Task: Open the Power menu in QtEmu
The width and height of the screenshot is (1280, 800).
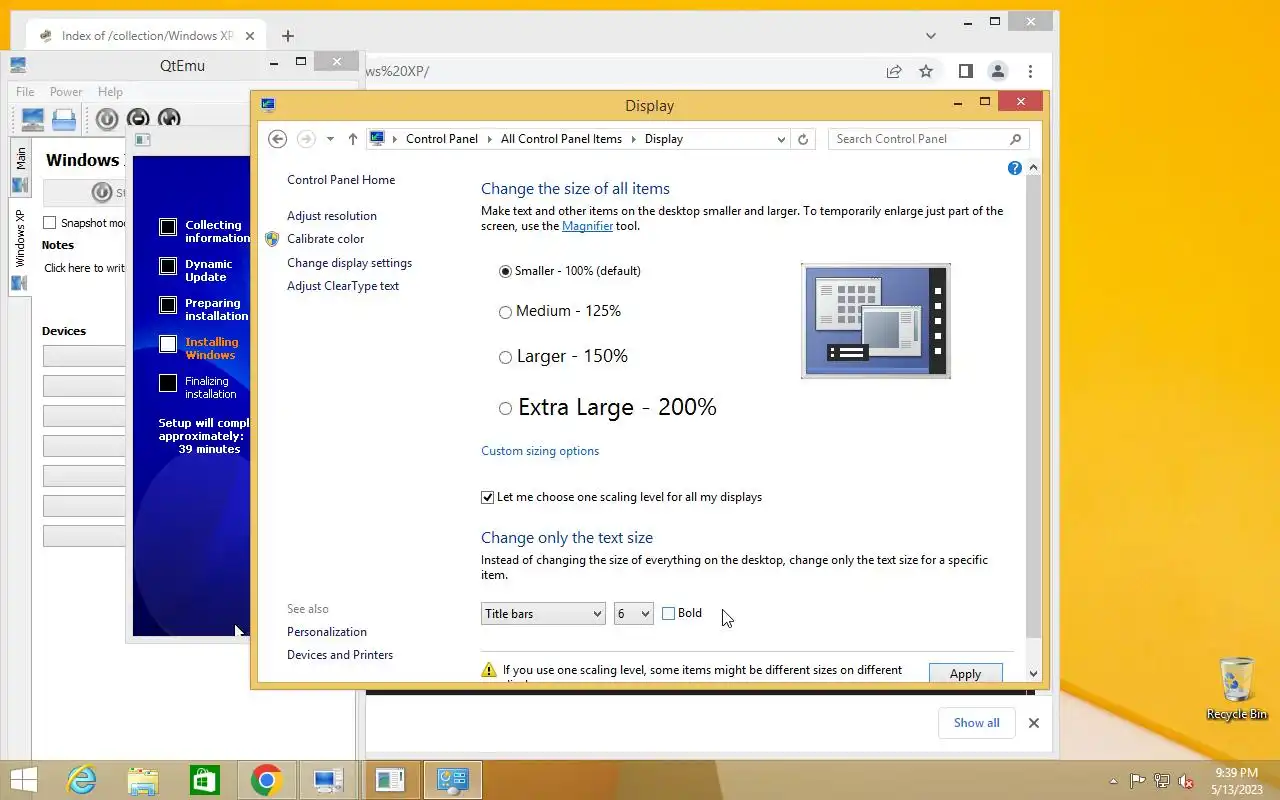Action: click(x=66, y=92)
